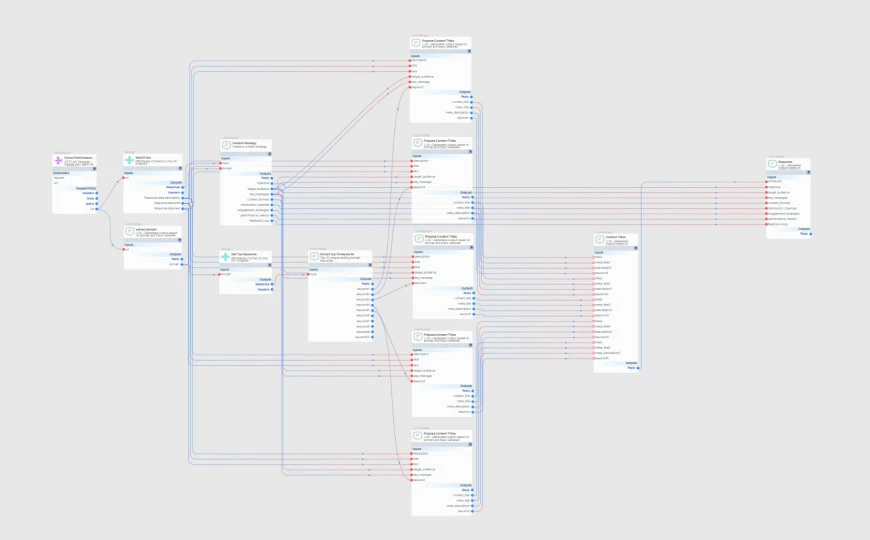Select the domain input port of Content Strategy

pyautogui.click(x=221, y=168)
